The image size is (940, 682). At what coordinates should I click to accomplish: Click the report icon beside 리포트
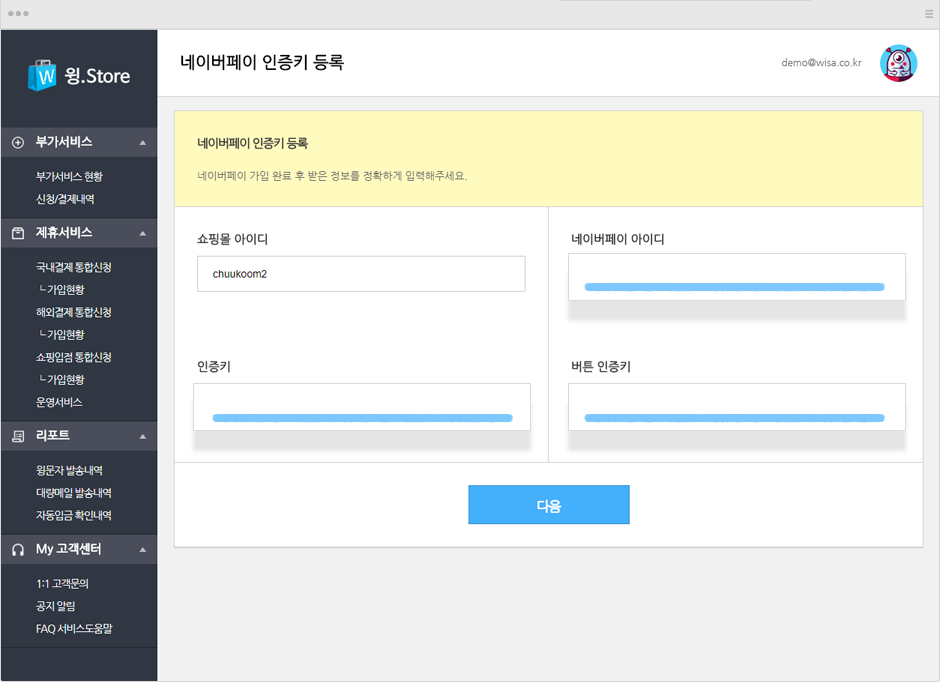18,436
